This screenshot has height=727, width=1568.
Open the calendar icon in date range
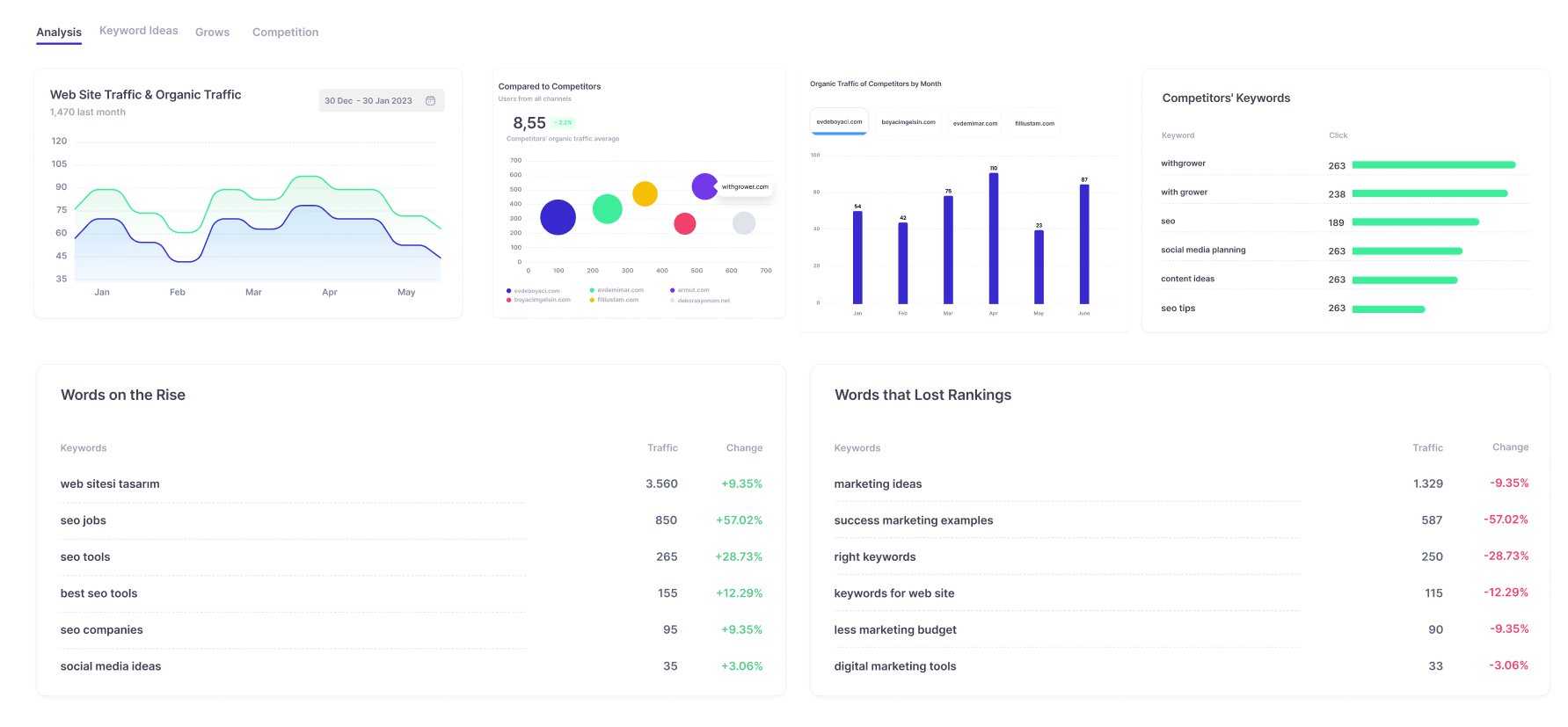(x=430, y=101)
